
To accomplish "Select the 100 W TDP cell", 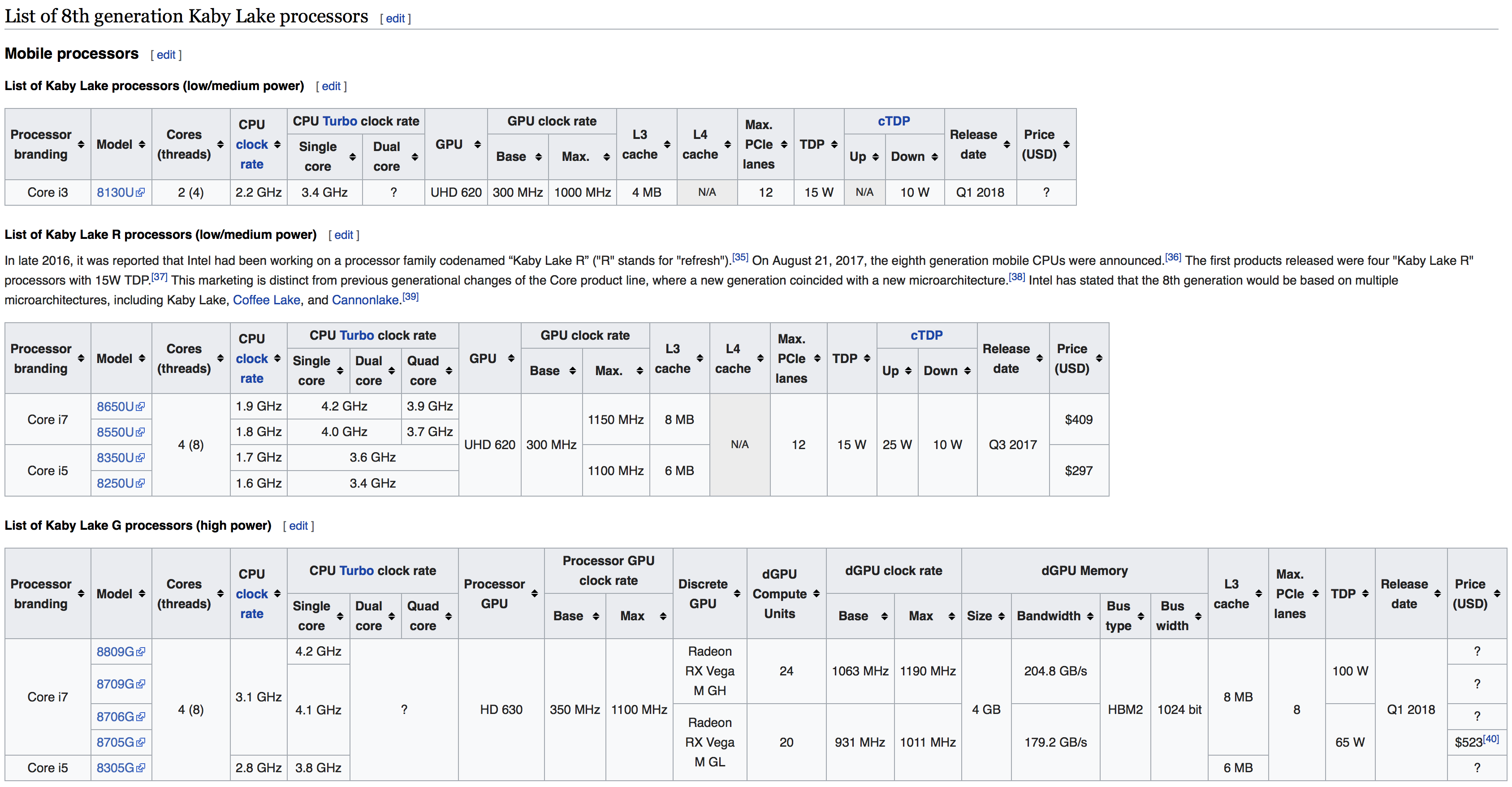I will click(1350, 671).
